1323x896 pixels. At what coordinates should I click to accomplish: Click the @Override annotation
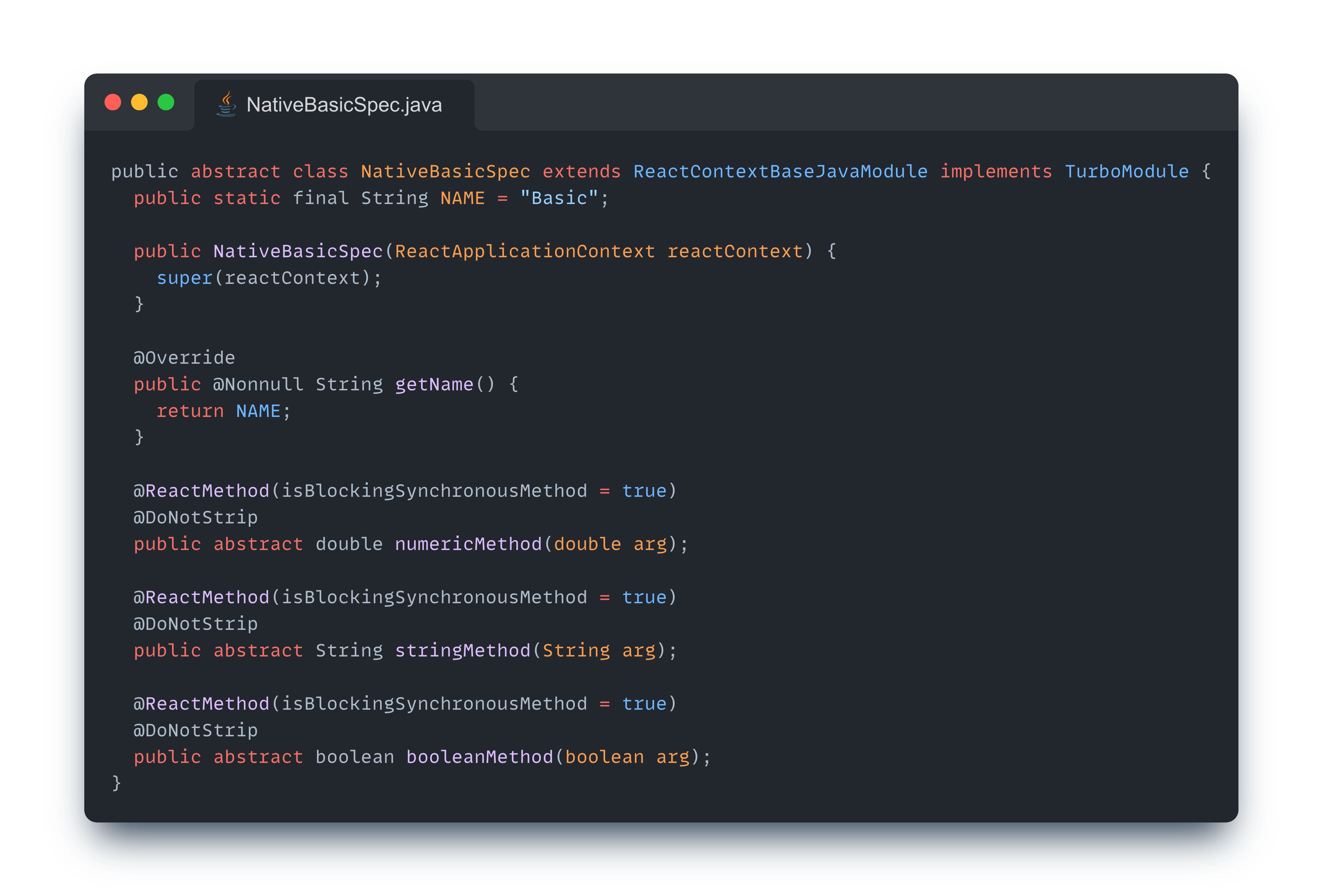pyautogui.click(x=184, y=357)
